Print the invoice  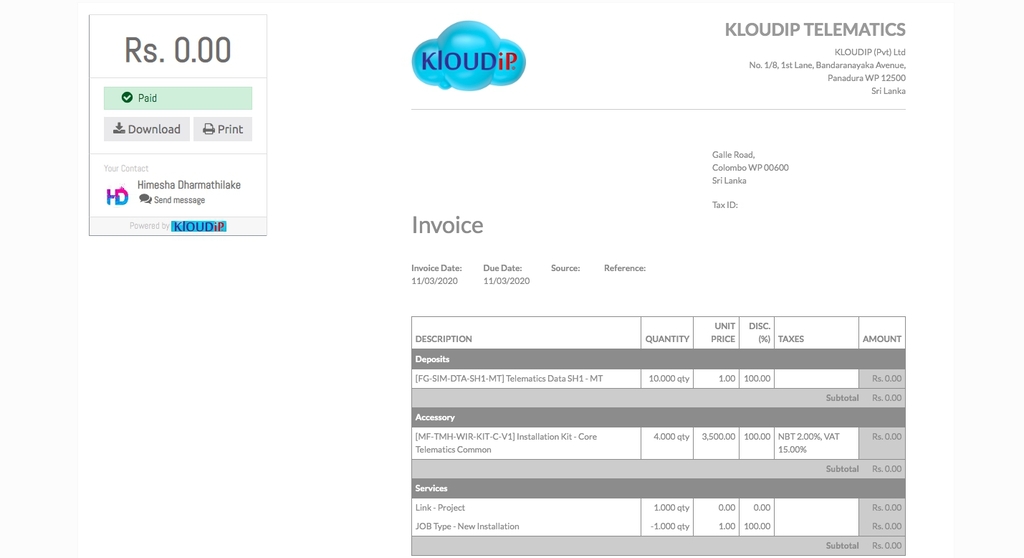click(x=223, y=129)
